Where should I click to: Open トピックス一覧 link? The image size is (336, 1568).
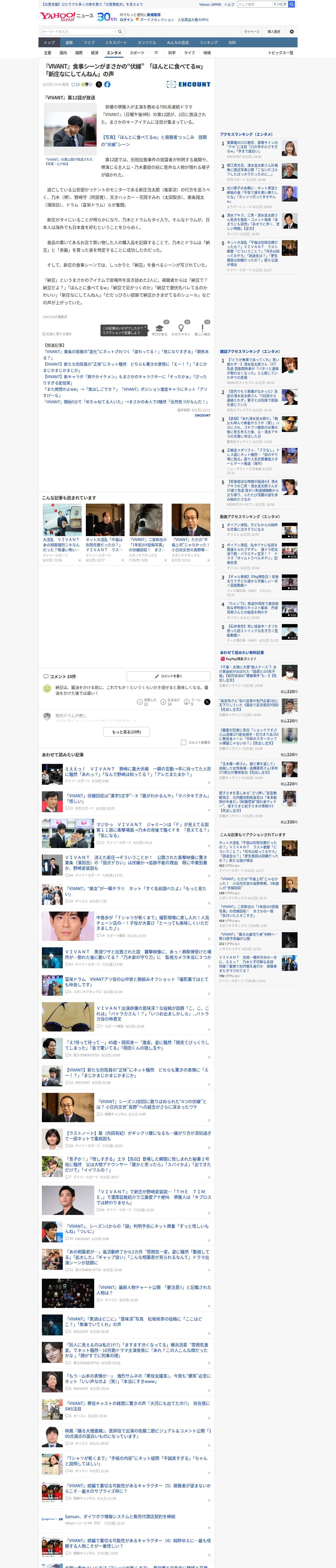click(281, 53)
